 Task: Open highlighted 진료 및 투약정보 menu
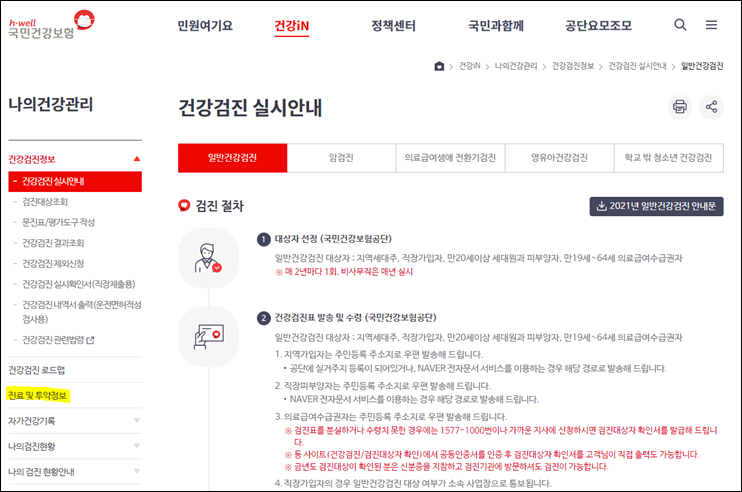pyautogui.click(x=37, y=395)
